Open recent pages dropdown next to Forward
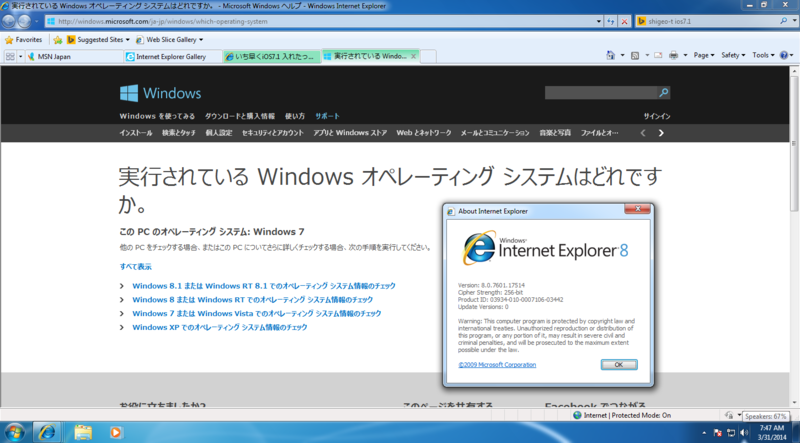 (36, 21)
